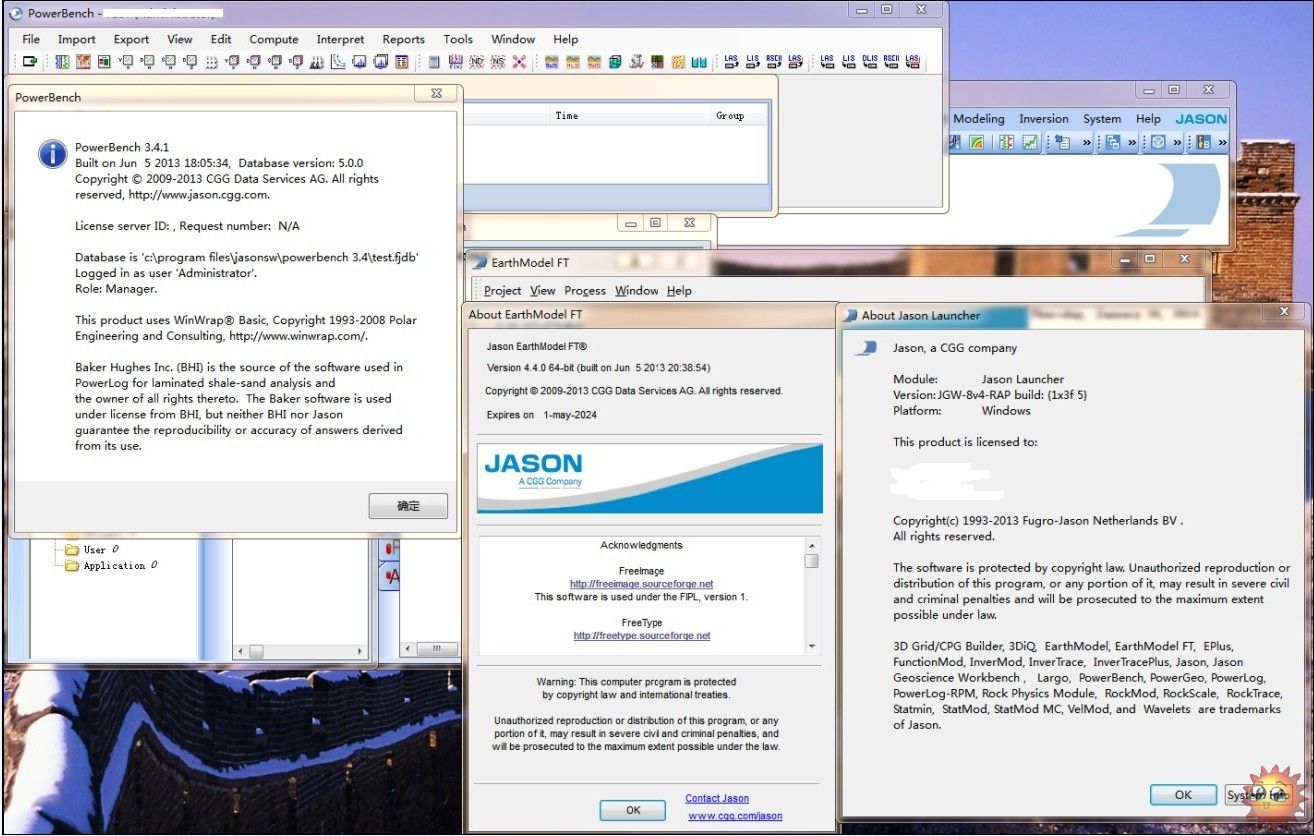
Task: Open the Inversion menu in Jason window
Action: [1044, 118]
